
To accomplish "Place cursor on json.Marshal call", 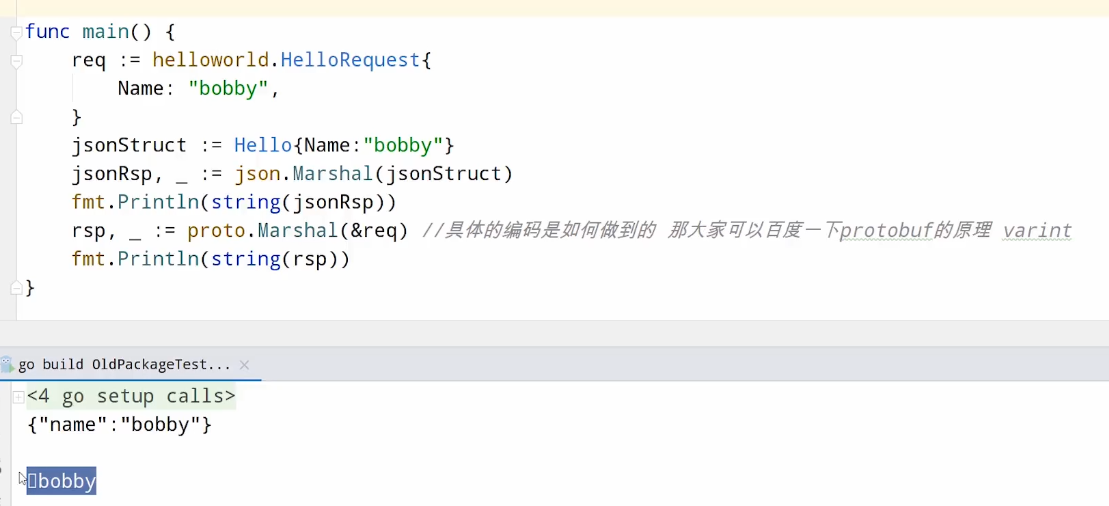I will click(x=304, y=174).
